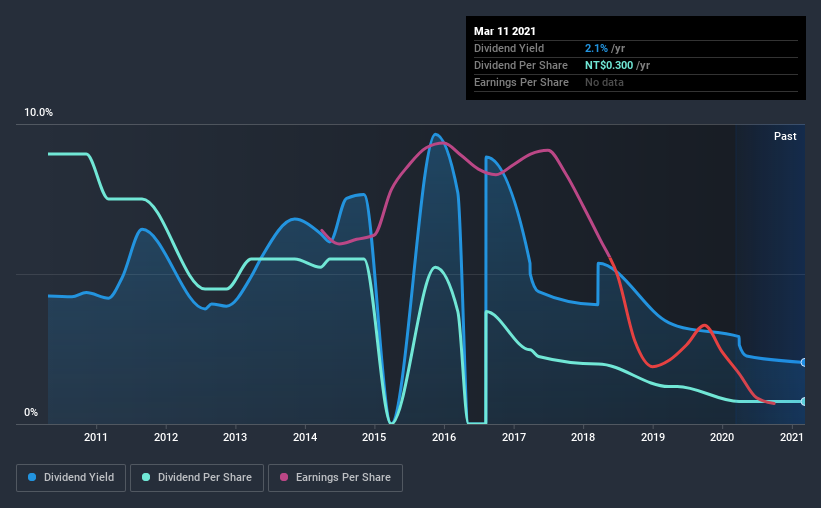Image resolution: width=821 pixels, height=508 pixels.
Task: Click the blue Dividend Yield legend dot
Action: click(32, 477)
